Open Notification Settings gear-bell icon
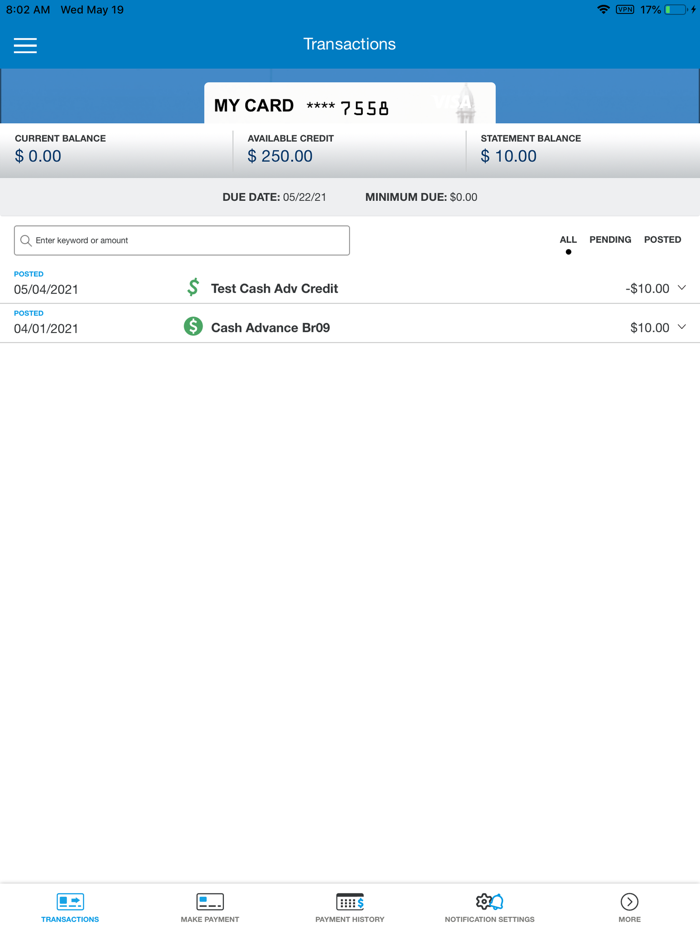 tap(490, 901)
